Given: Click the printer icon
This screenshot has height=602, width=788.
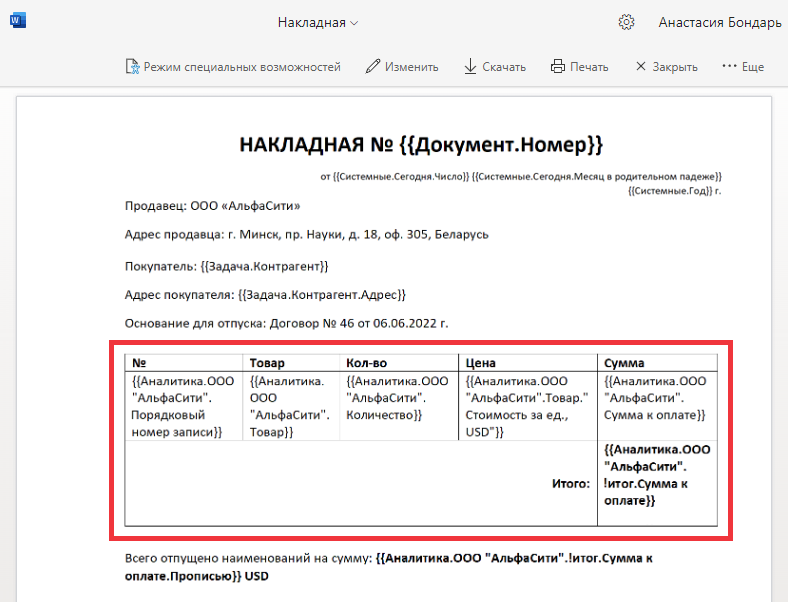Looking at the screenshot, I should point(558,66).
